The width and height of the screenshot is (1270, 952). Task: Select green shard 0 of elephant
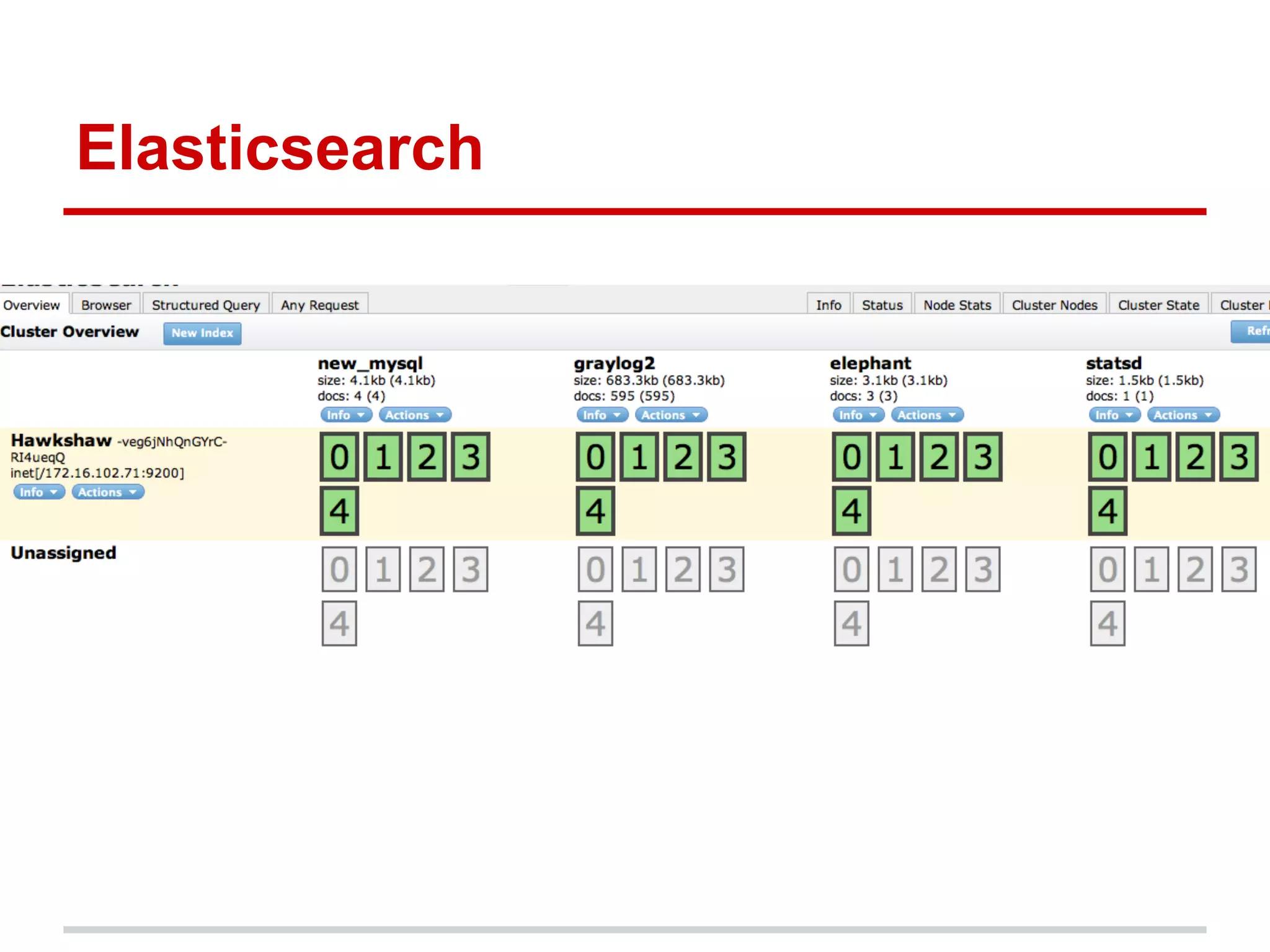851,457
